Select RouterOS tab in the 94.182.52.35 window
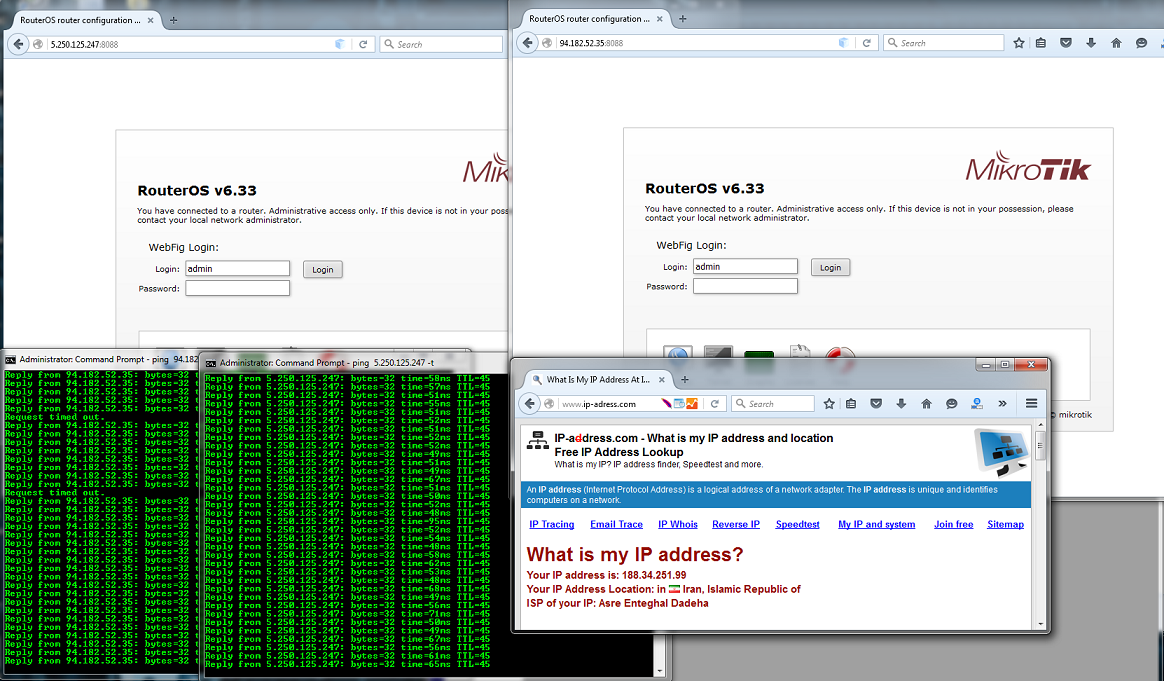This screenshot has height=681, width=1164. (x=590, y=19)
